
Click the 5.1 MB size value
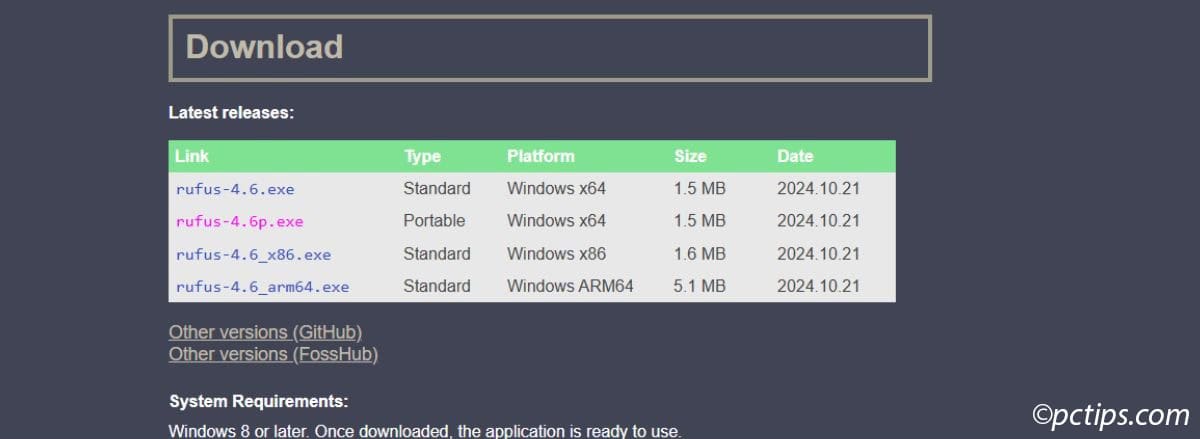click(x=700, y=286)
